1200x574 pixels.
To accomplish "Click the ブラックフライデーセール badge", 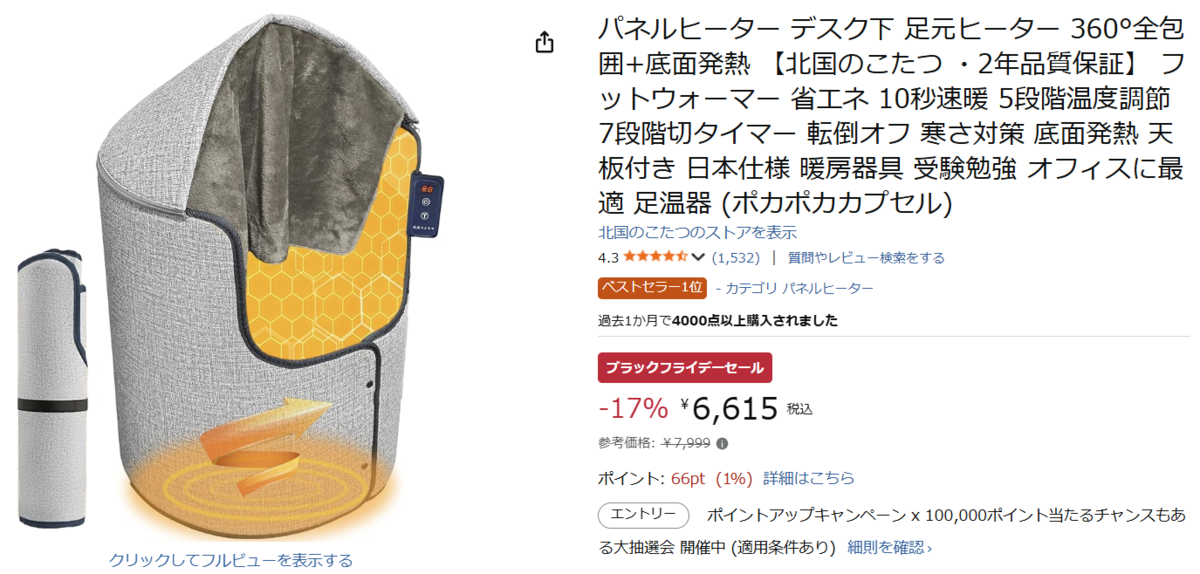I will [685, 368].
